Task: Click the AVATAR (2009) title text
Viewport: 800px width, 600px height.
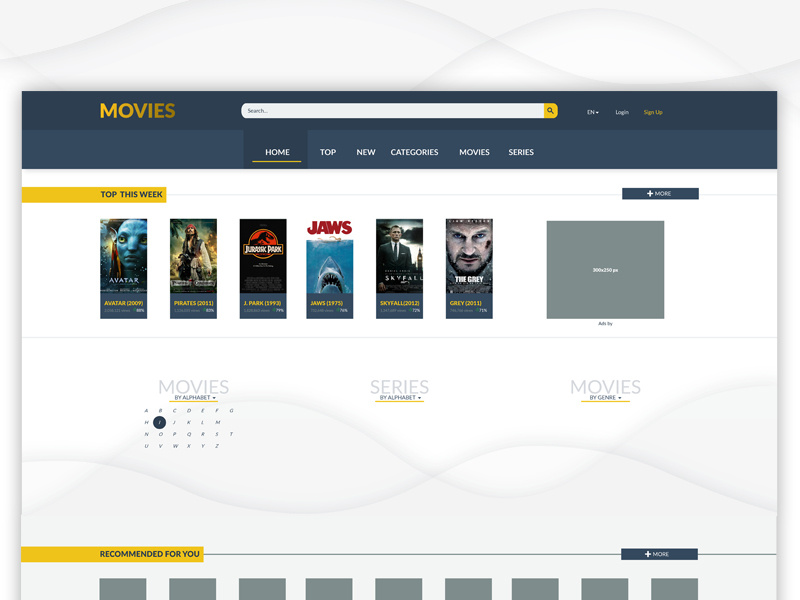Action: (123, 303)
